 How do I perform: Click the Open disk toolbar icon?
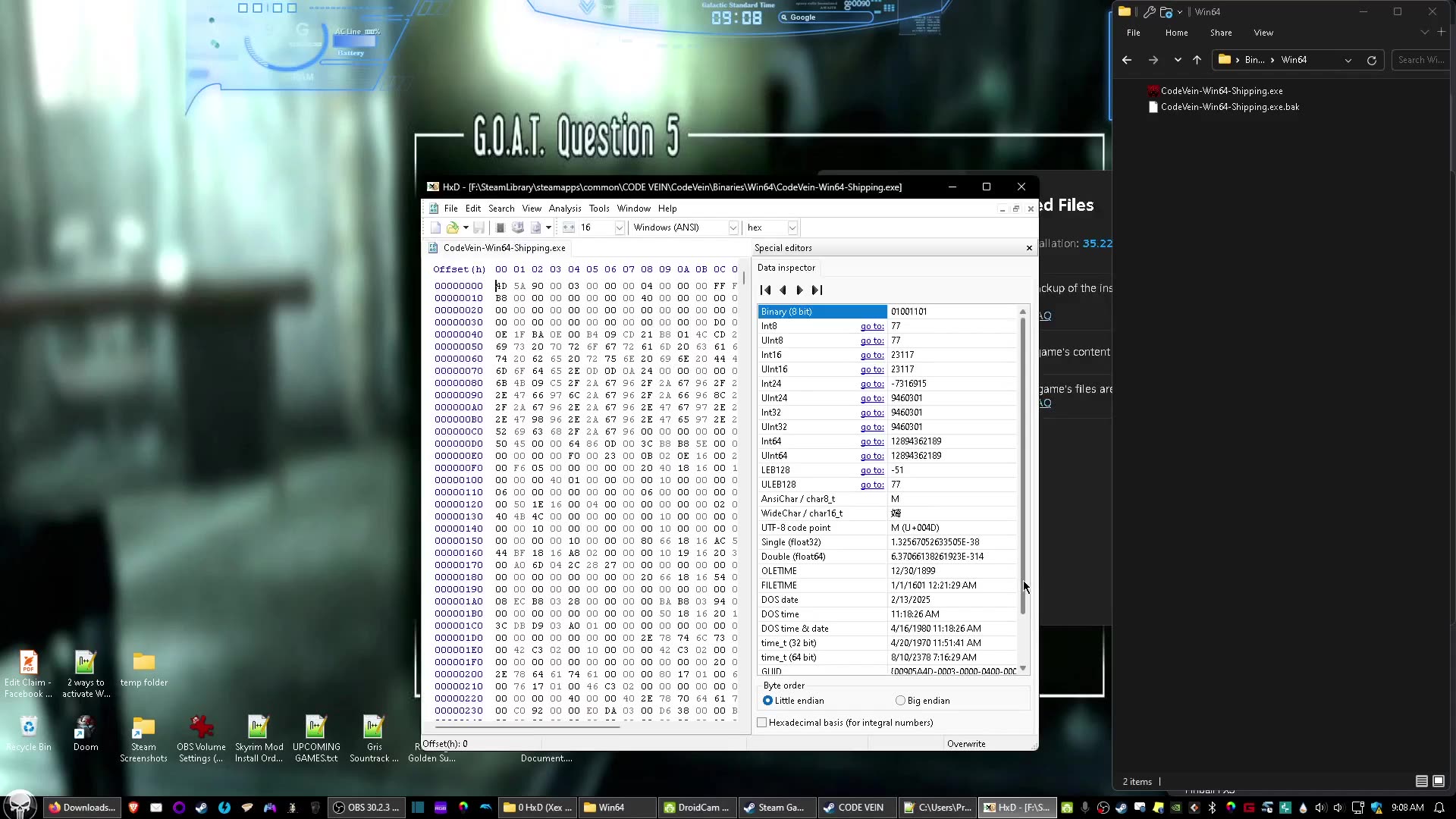(x=518, y=227)
